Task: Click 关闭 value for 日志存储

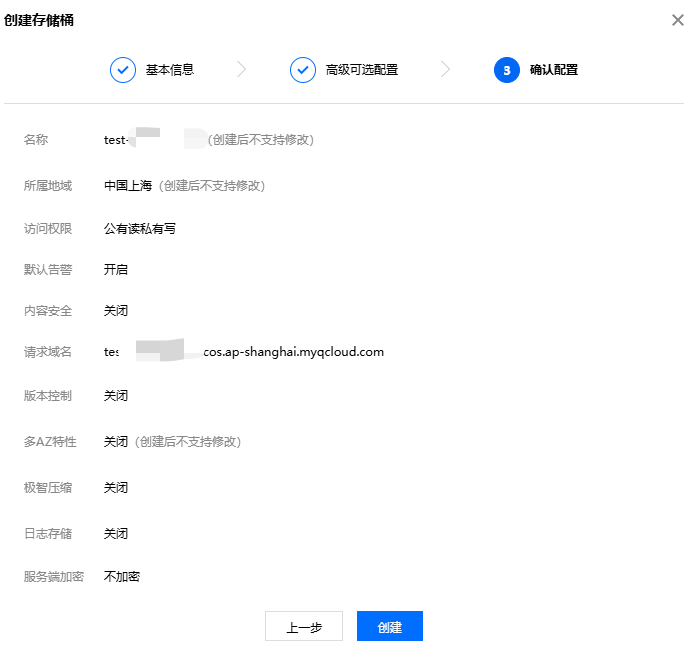Action: 115,533
